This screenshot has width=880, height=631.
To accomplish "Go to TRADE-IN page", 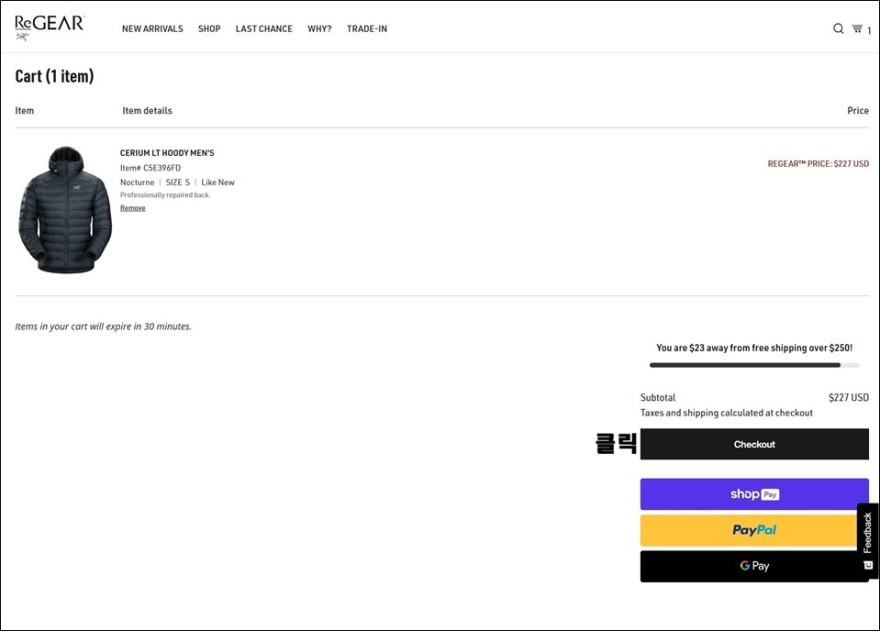I will tap(367, 29).
